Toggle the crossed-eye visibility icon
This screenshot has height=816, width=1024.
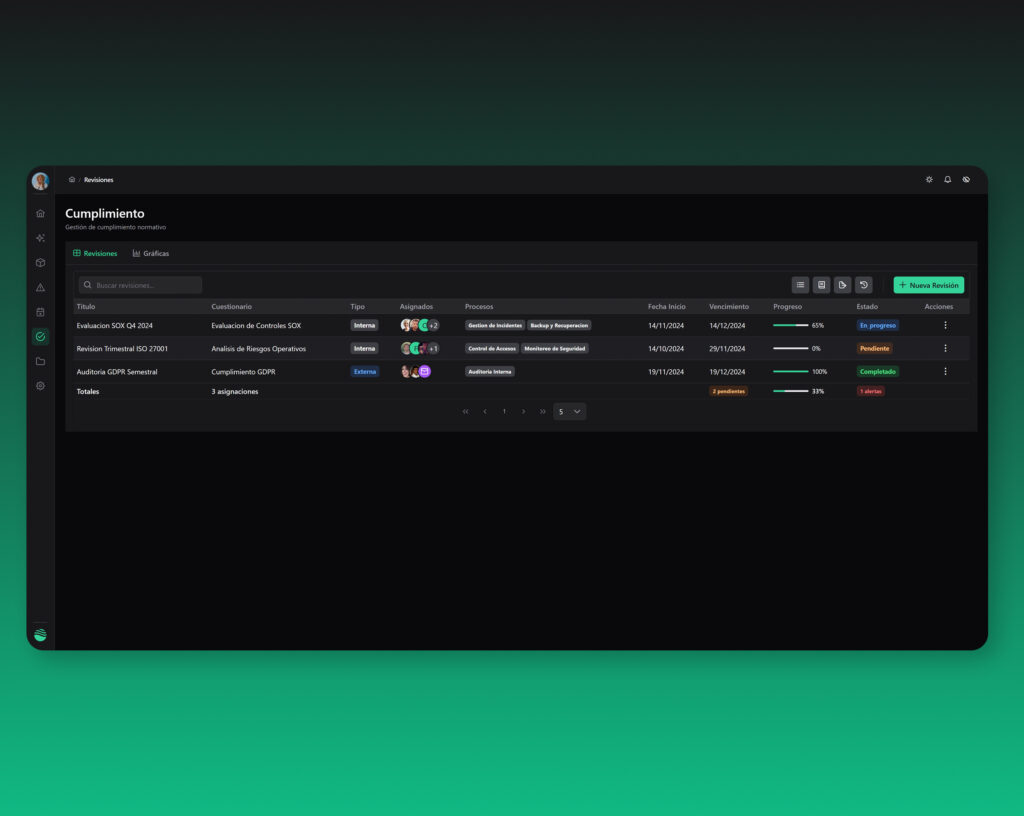[x=966, y=180]
